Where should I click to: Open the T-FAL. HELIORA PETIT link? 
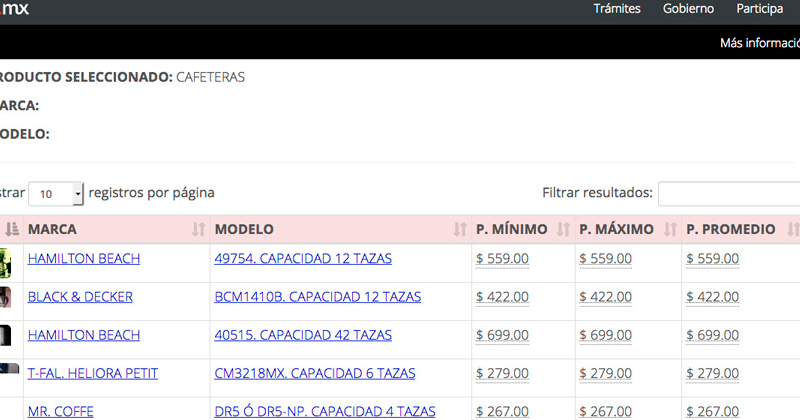[92, 373]
